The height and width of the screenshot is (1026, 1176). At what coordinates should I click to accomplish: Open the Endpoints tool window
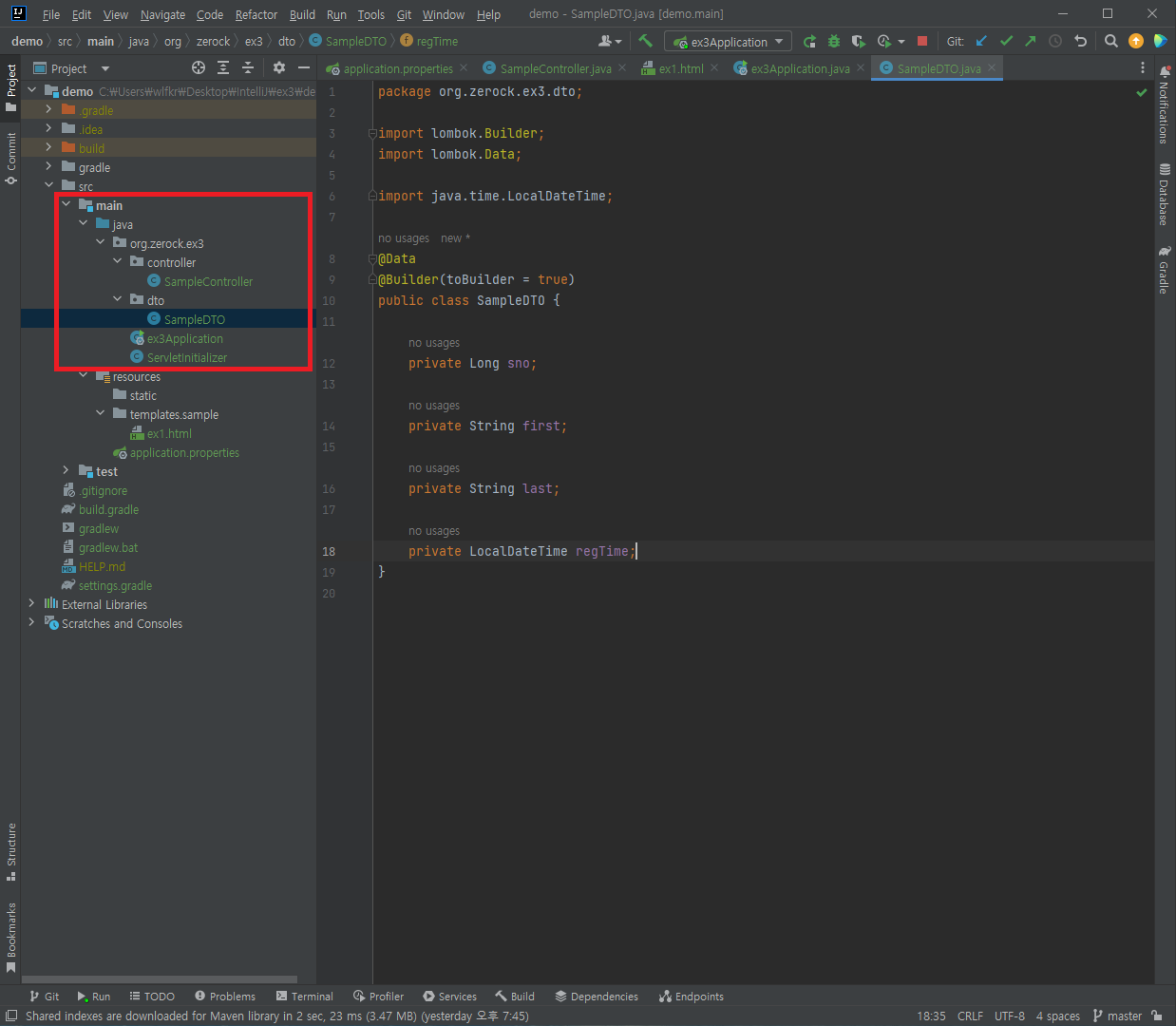pos(692,997)
